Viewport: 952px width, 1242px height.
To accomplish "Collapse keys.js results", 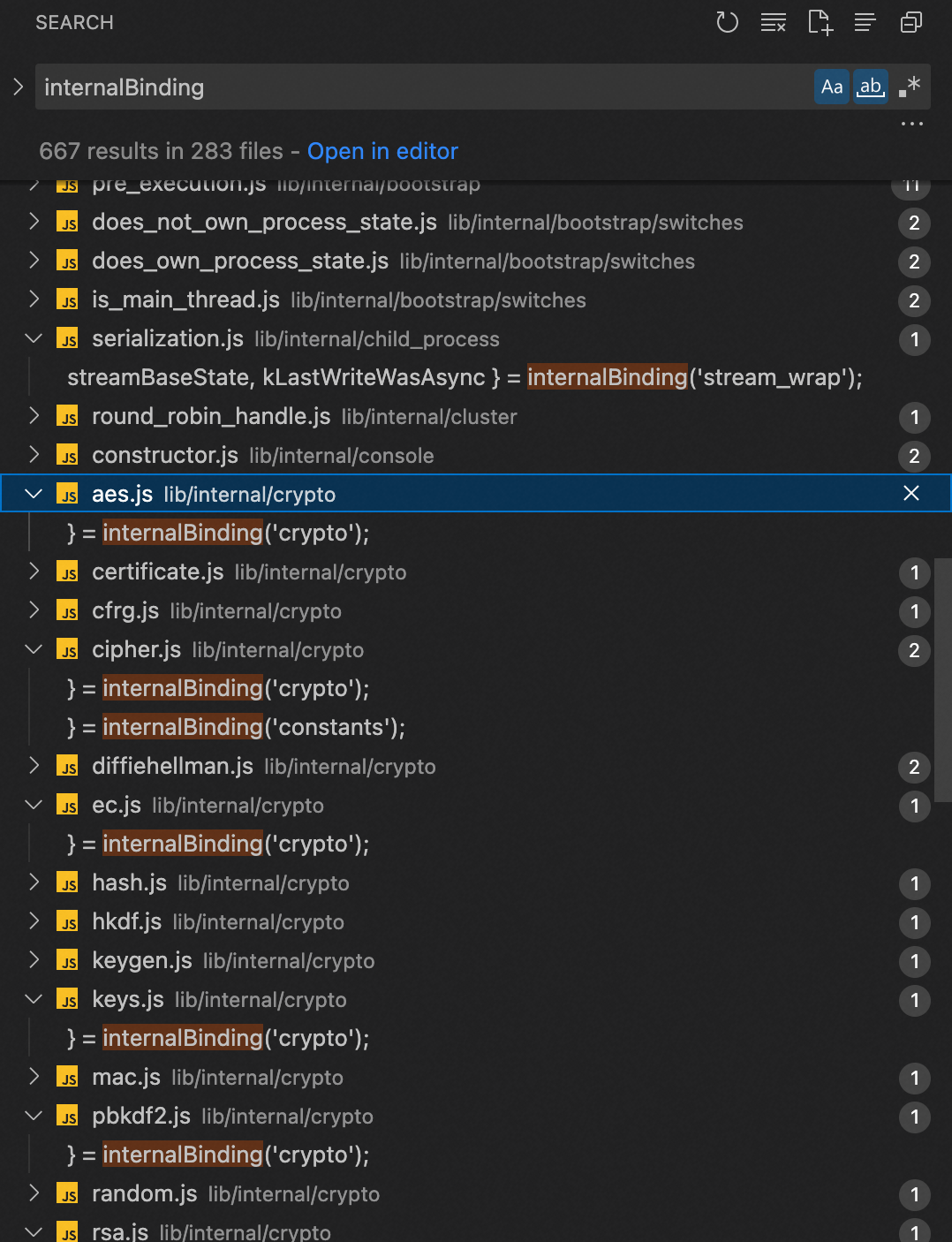I will [34, 999].
